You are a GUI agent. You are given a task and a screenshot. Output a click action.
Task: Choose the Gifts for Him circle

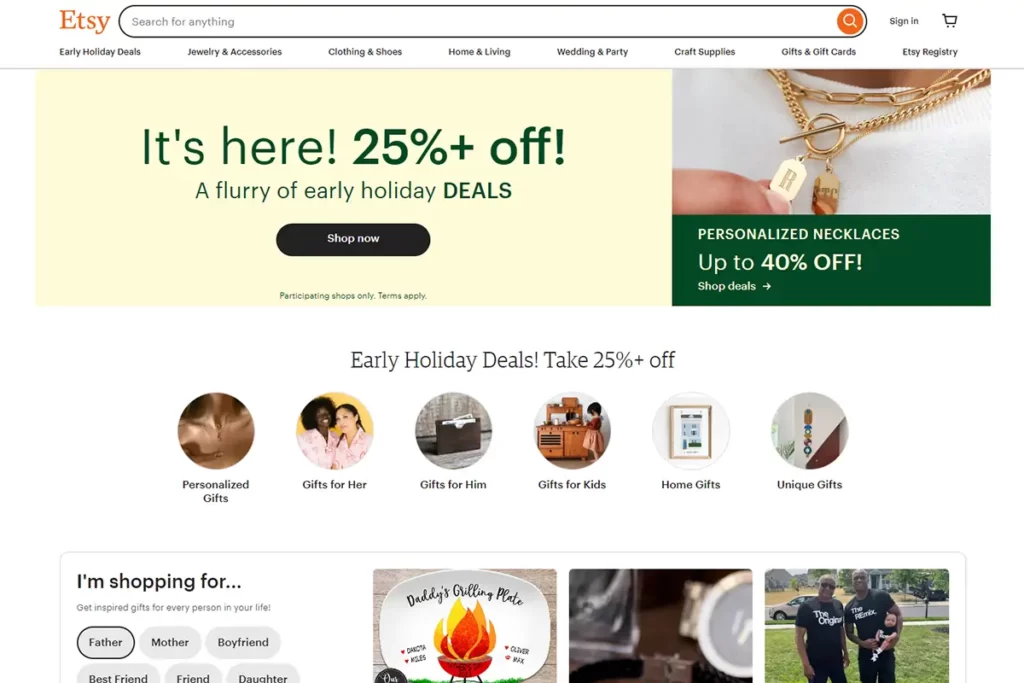453,430
